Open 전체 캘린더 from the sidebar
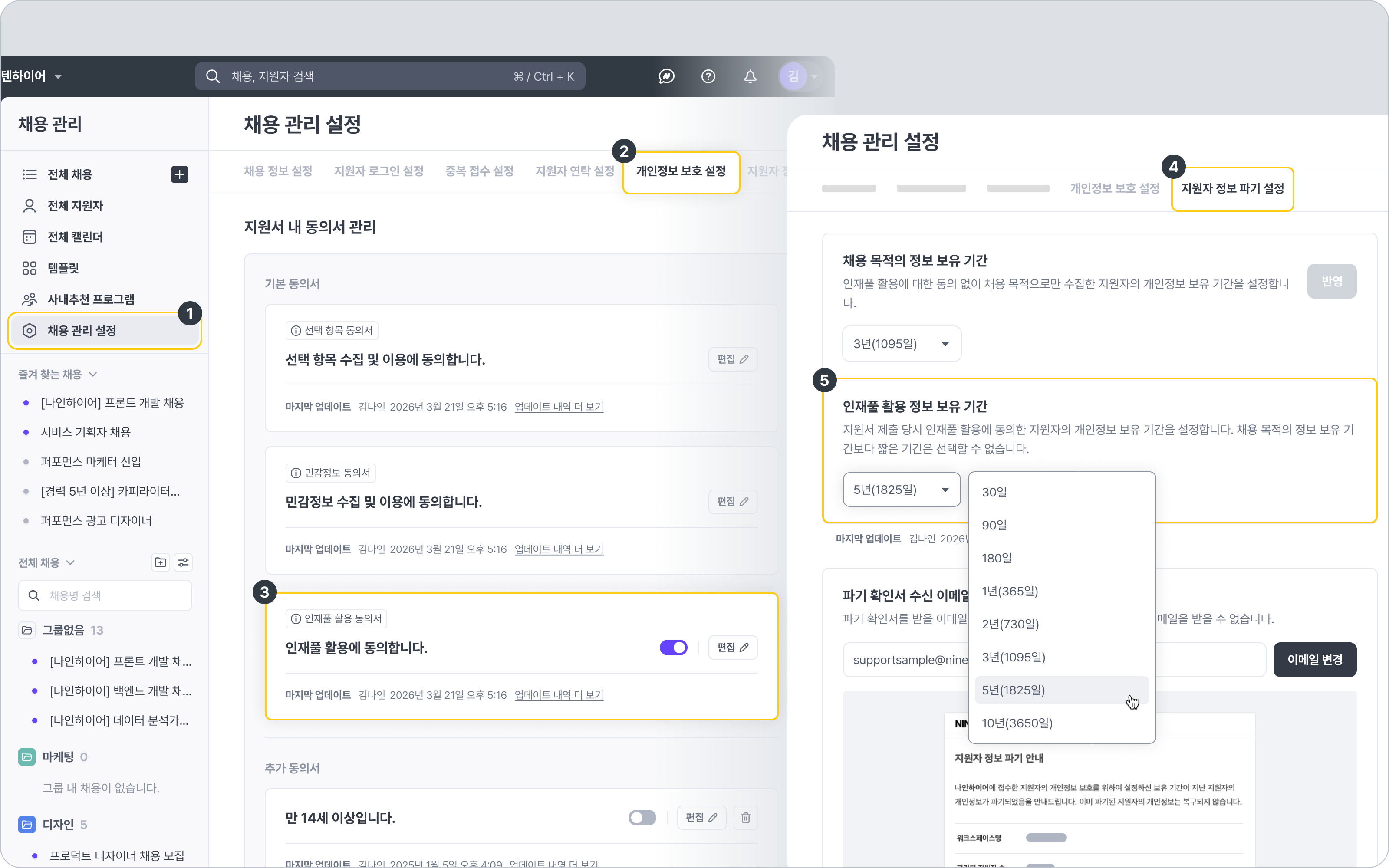1389x868 pixels. [x=75, y=237]
